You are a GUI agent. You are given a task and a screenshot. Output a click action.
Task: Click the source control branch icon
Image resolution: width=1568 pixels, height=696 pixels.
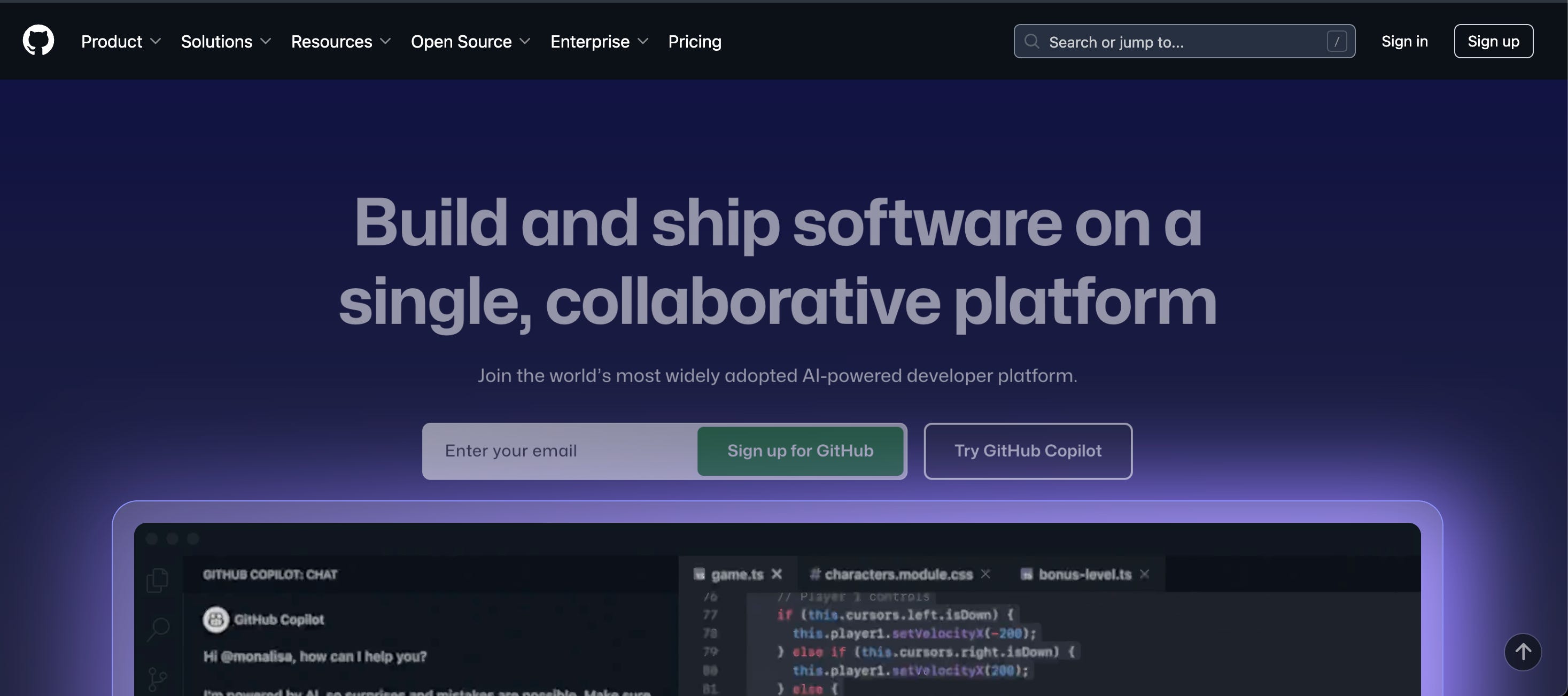(x=157, y=678)
